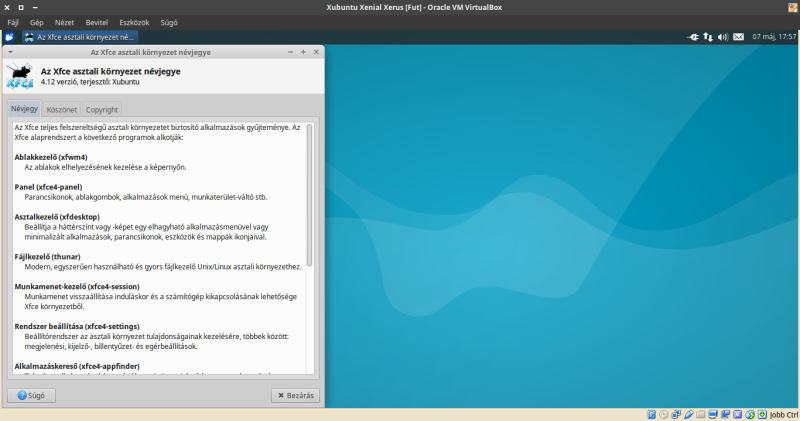The height and width of the screenshot is (421, 800).
Task: Click the VirtualBox keyboard capture green arrow icon
Action: (762, 414)
